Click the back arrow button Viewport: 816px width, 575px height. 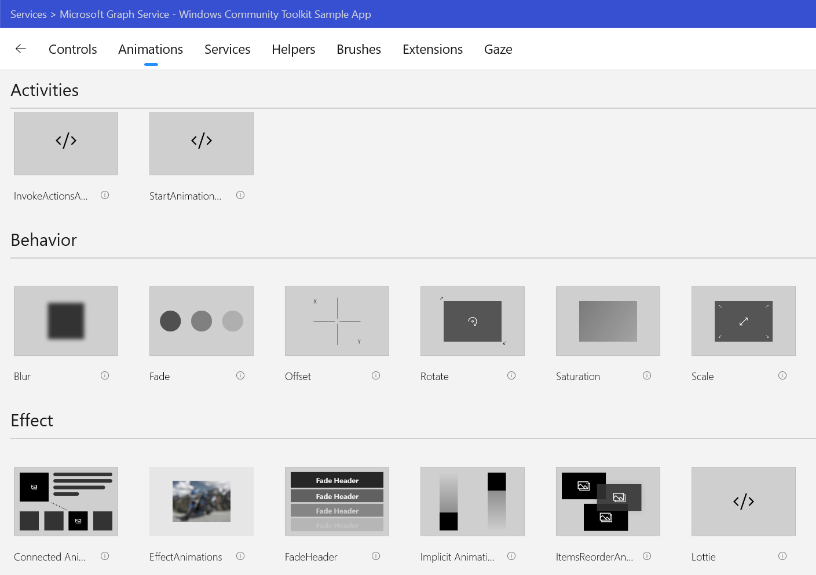coord(20,49)
